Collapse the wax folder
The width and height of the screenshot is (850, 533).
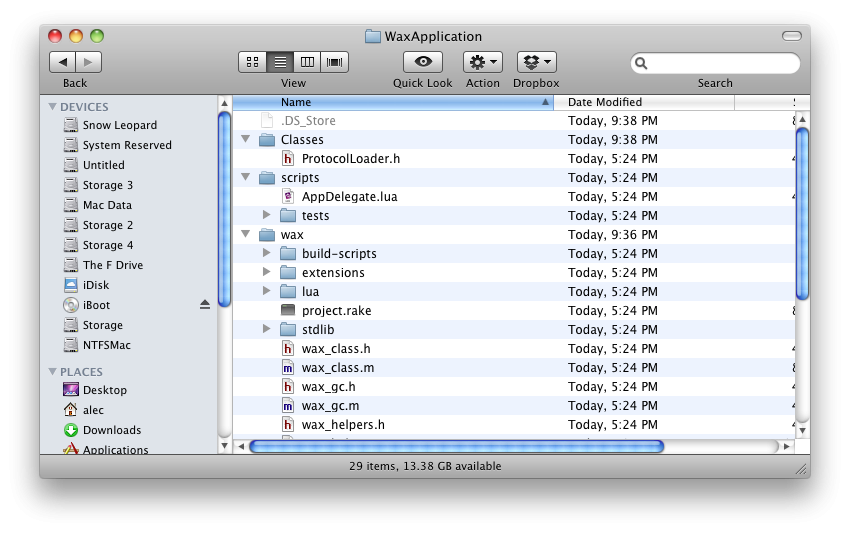[x=246, y=234]
